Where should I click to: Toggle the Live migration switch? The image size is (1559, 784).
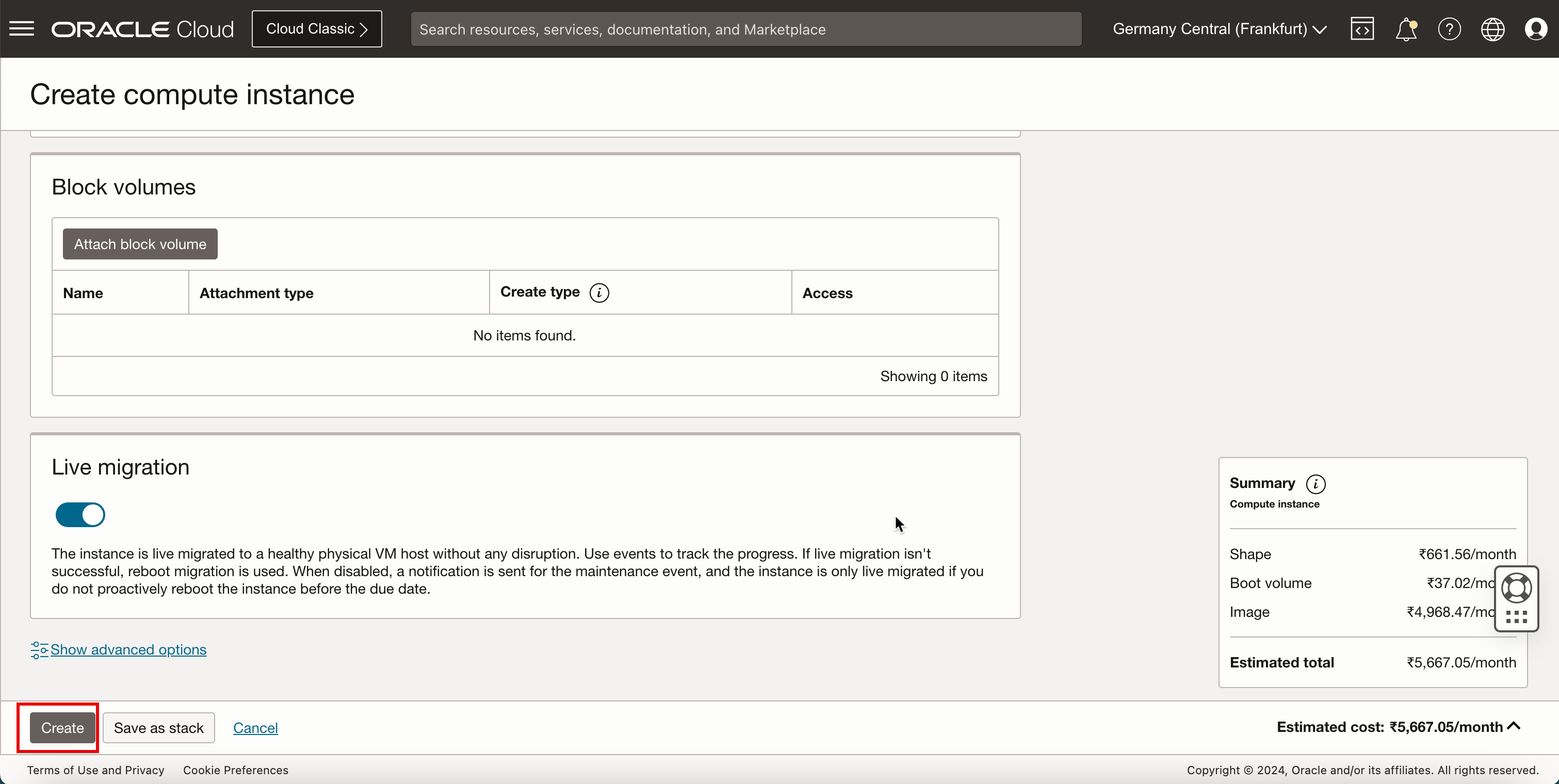(80, 514)
